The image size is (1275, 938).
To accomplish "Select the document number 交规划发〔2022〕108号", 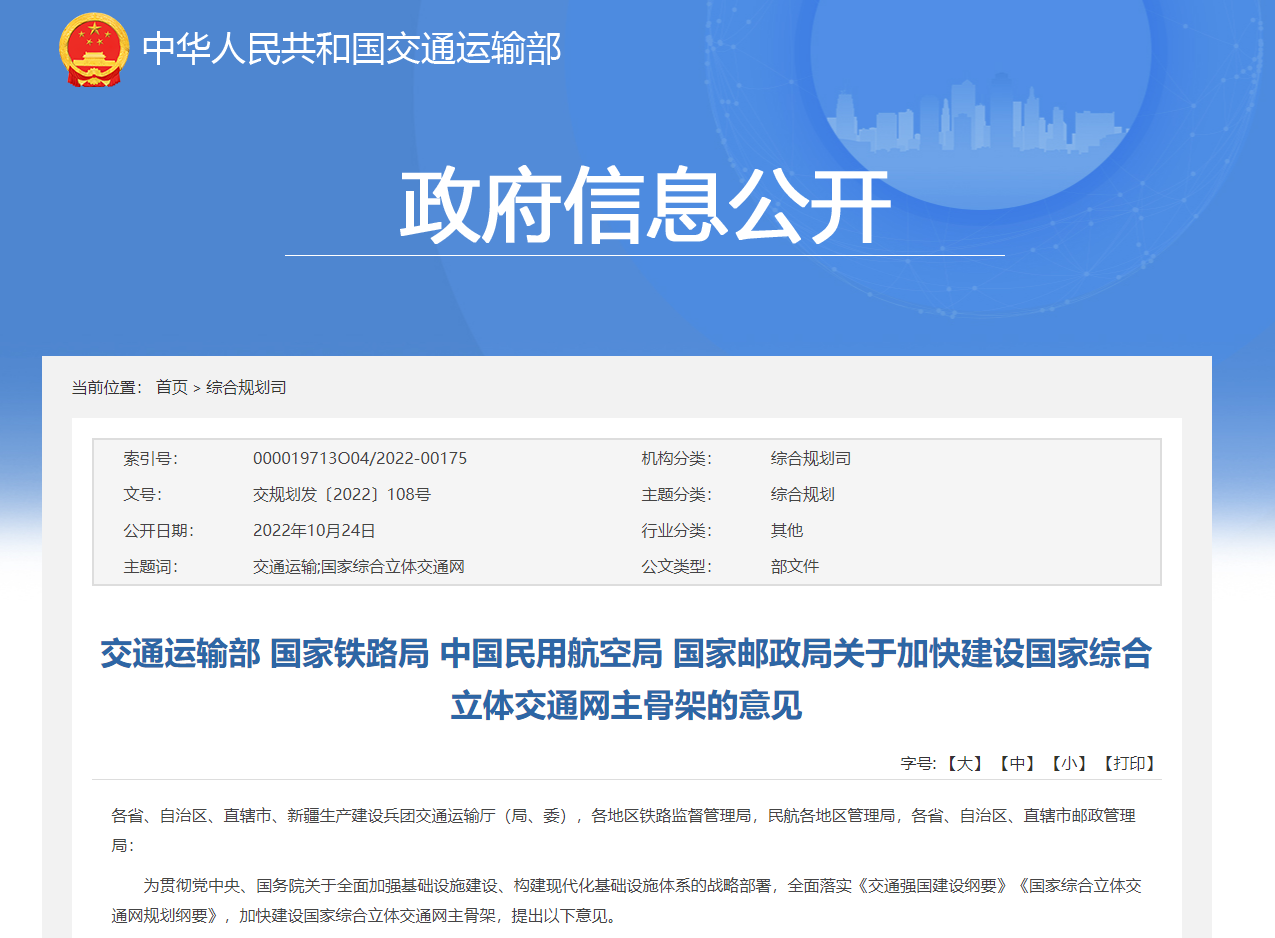I will [341, 495].
